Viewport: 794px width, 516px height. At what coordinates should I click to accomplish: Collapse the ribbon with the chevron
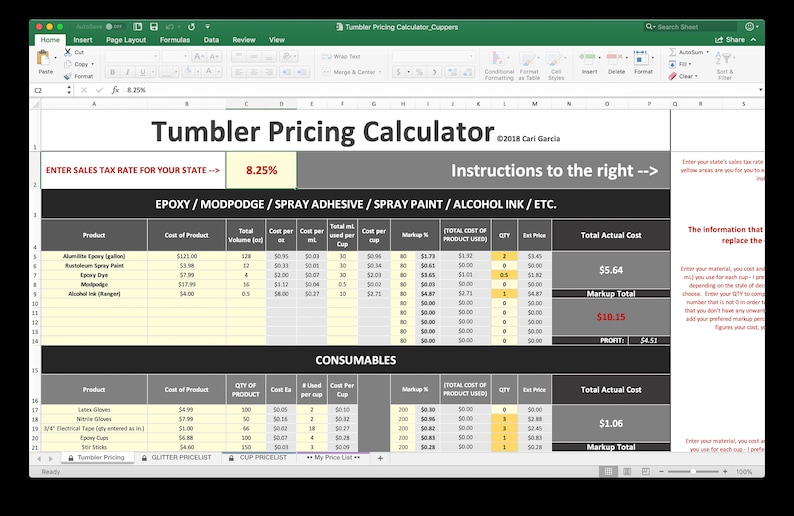tap(753, 39)
